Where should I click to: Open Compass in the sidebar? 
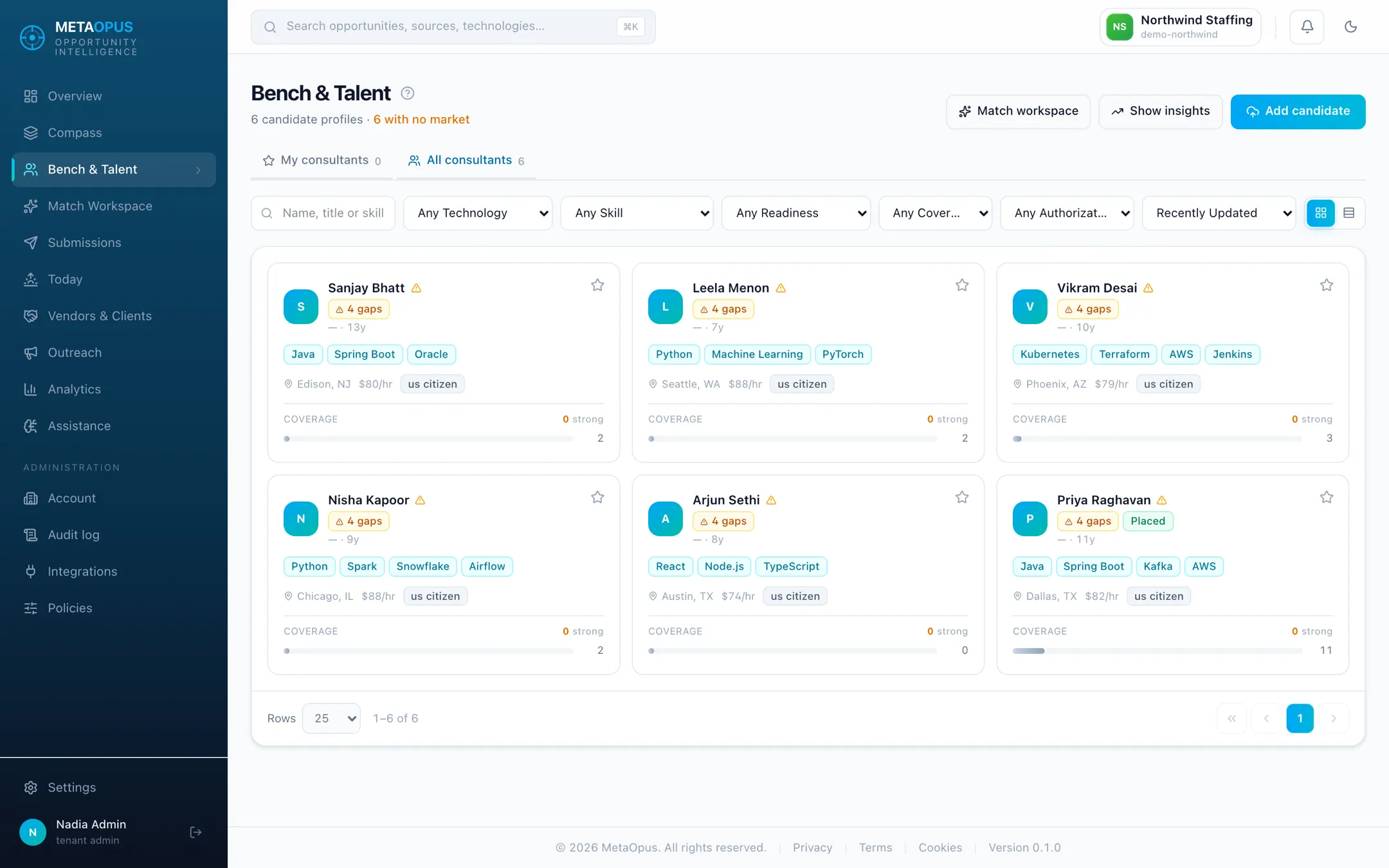coord(114,133)
